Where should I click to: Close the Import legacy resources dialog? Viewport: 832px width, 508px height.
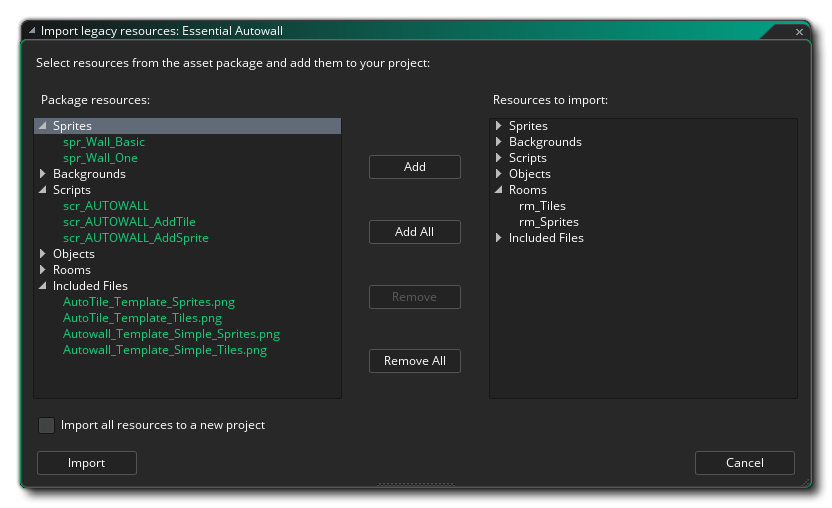tap(799, 32)
